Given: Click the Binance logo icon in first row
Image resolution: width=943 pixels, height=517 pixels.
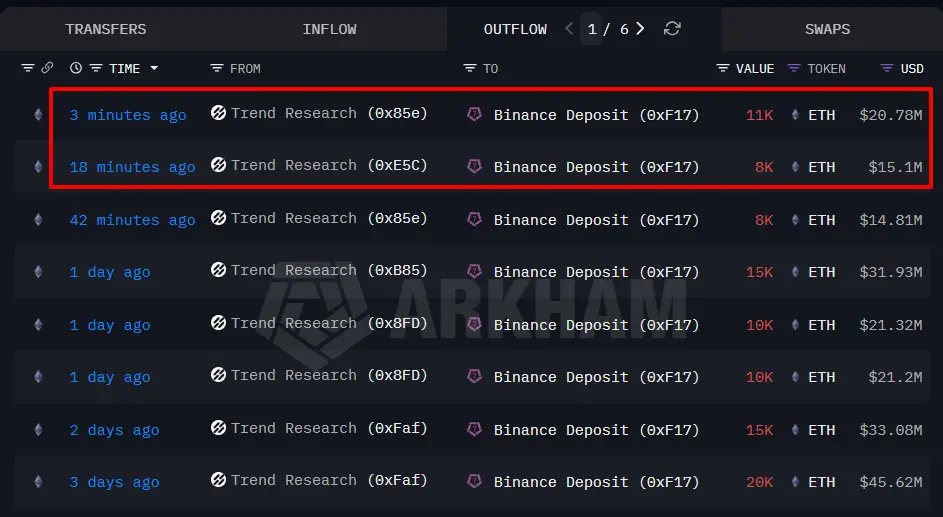Looking at the screenshot, I should (x=474, y=115).
